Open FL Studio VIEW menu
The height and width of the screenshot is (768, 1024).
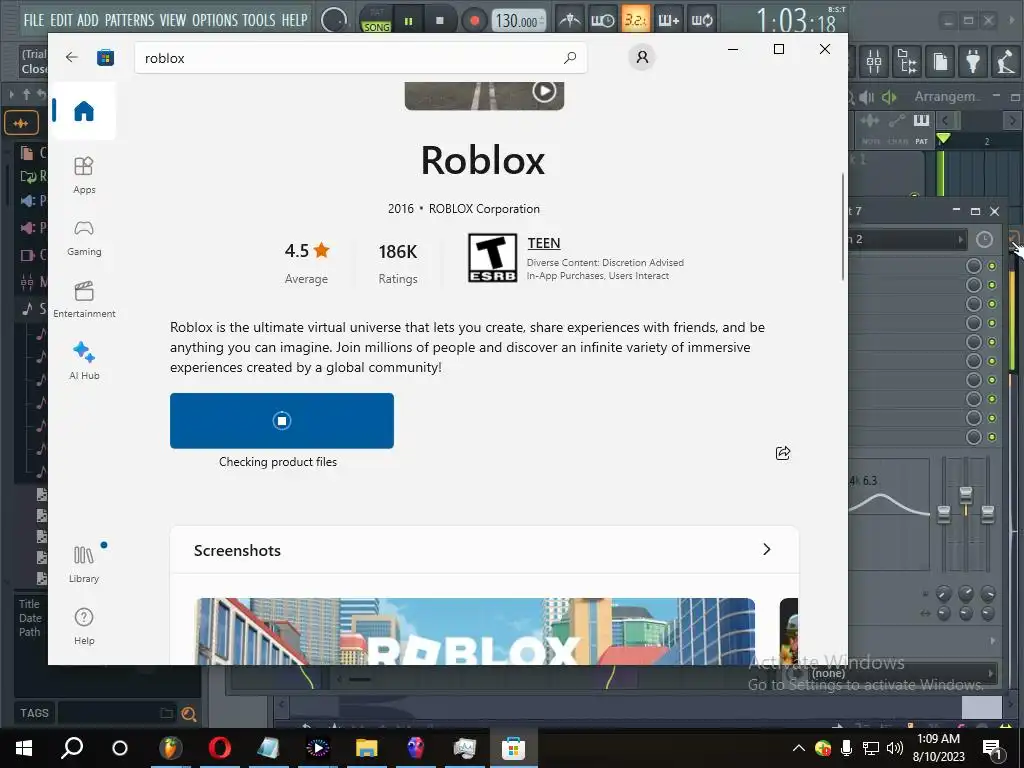click(172, 20)
